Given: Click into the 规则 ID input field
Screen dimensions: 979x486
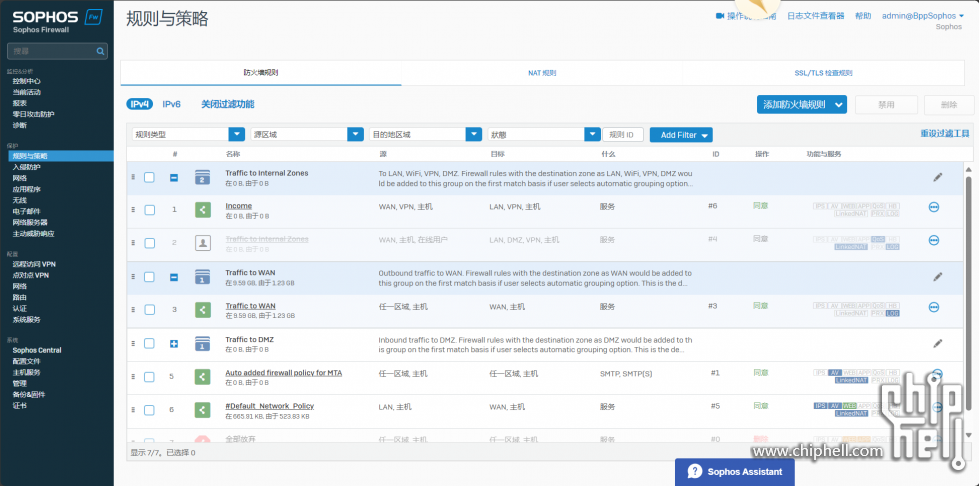Looking at the screenshot, I should tap(623, 134).
